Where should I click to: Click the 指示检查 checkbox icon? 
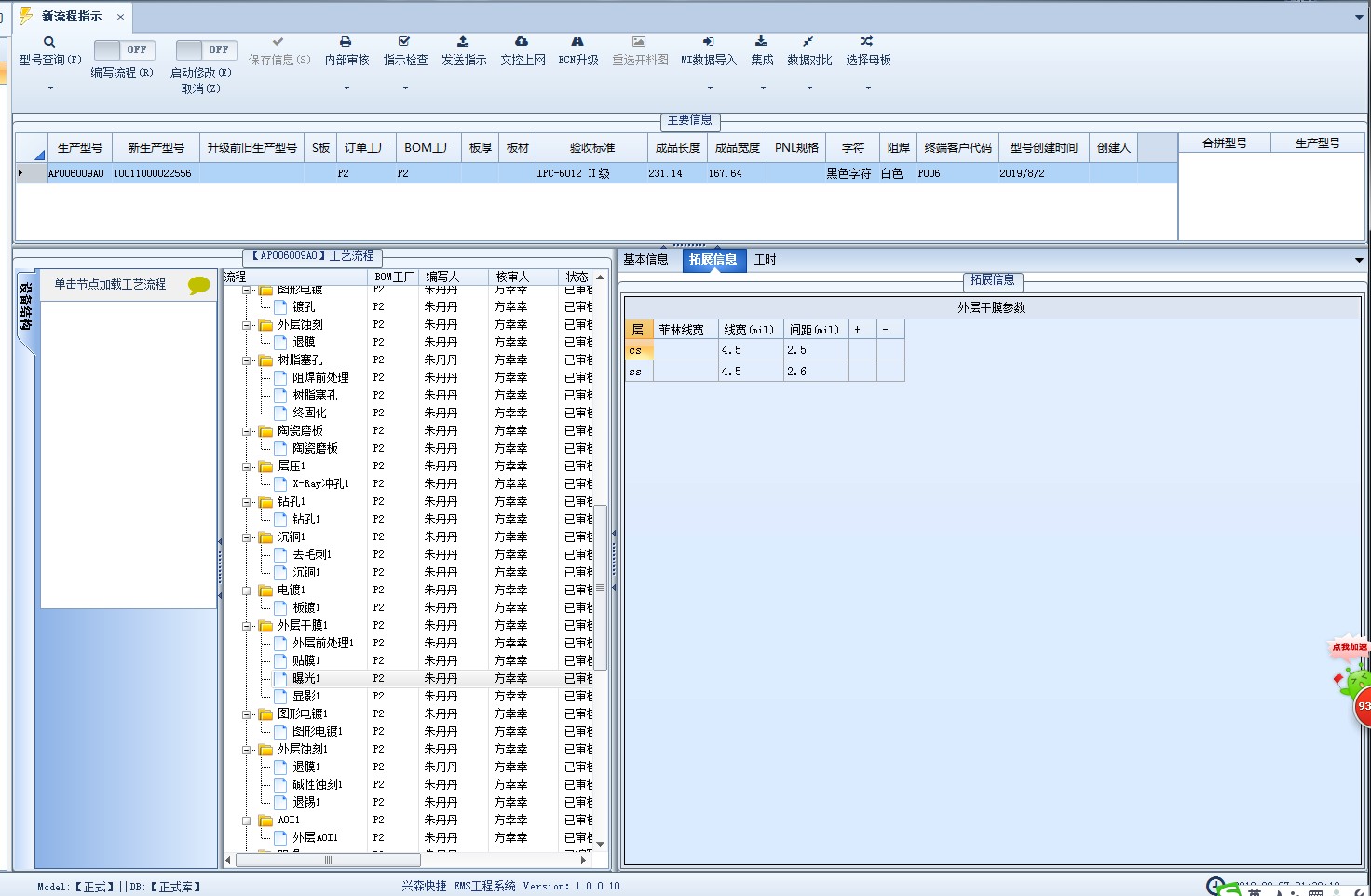pyautogui.click(x=404, y=42)
